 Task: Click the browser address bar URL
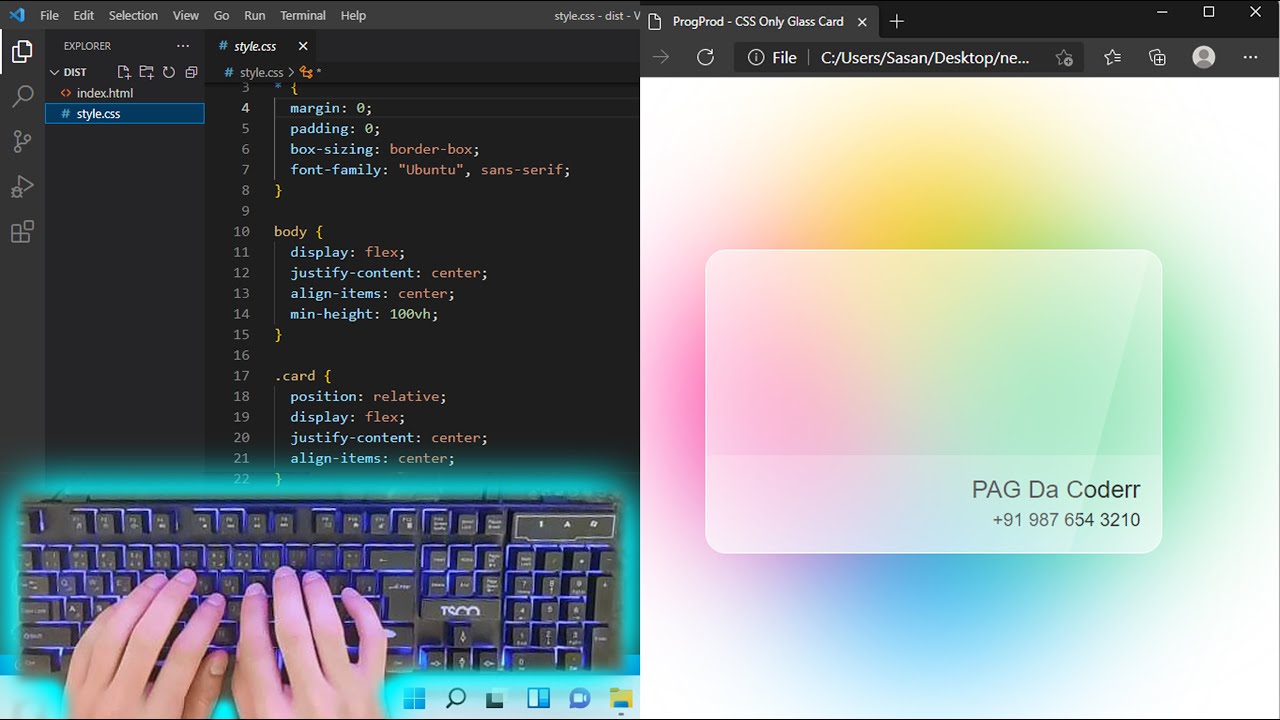pos(925,57)
